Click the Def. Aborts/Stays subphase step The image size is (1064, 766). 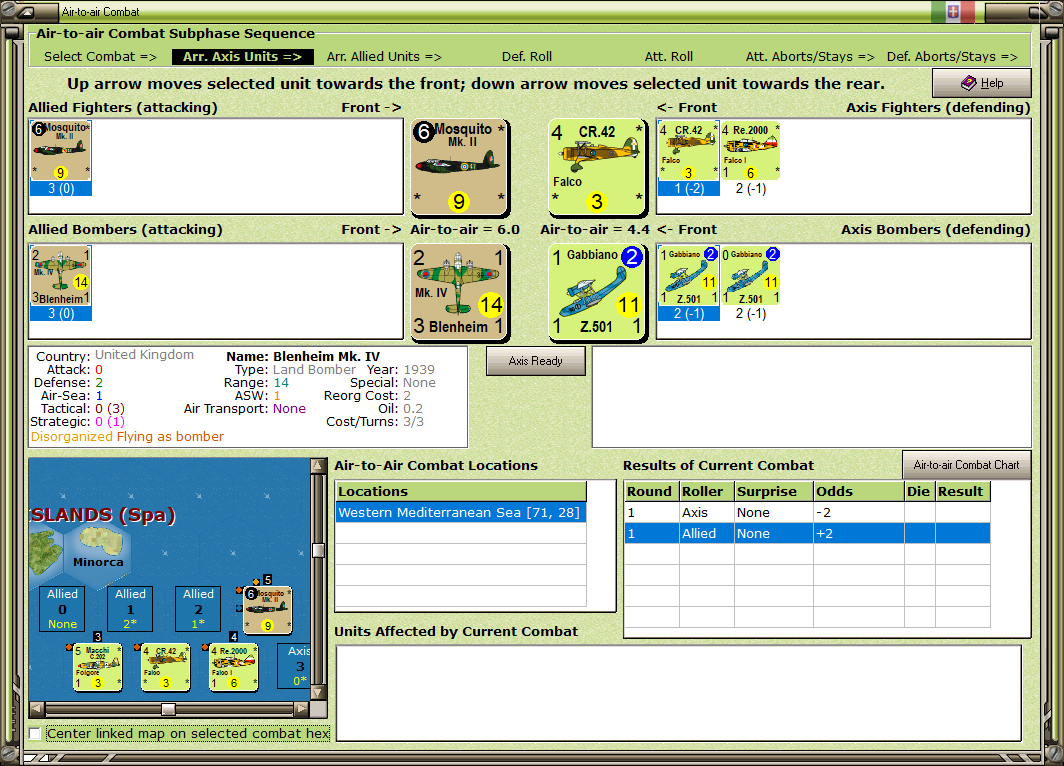(952, 57)
